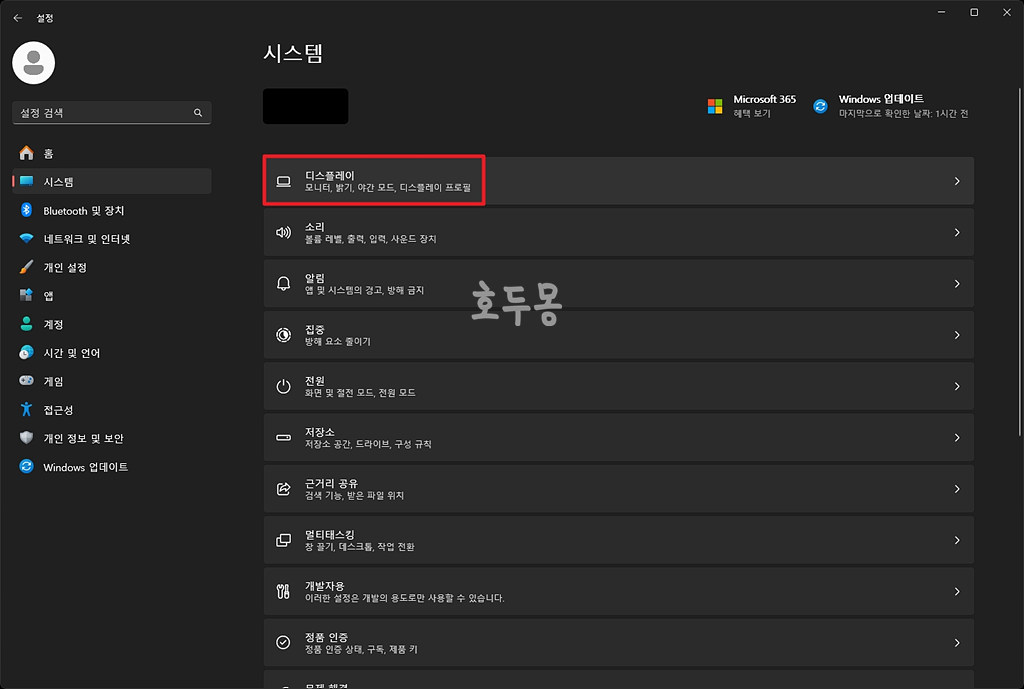Viewport: 1024px width, 689px height.
Task: Click '볼륨 레벨, 출력, 입력, 사운드 장치' text
Action: [x=370, y=239]
